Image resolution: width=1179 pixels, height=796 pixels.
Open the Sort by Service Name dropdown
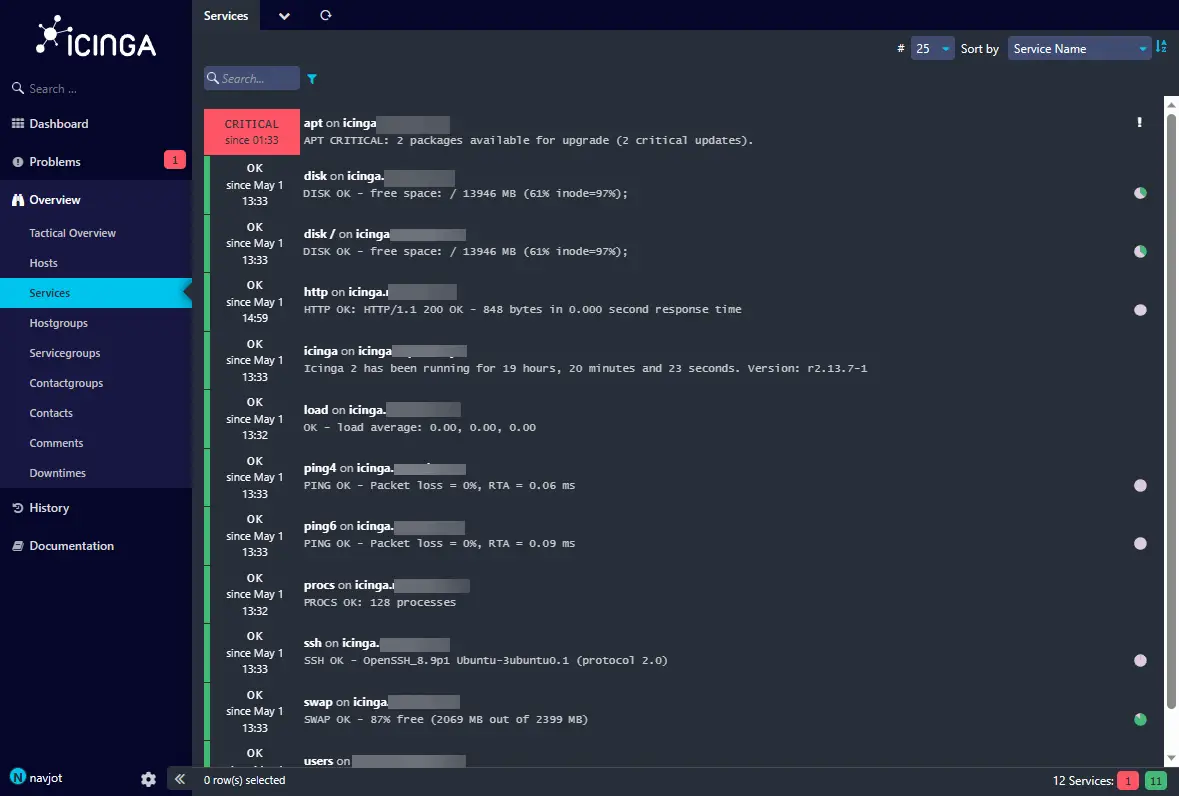point(1079,48)
